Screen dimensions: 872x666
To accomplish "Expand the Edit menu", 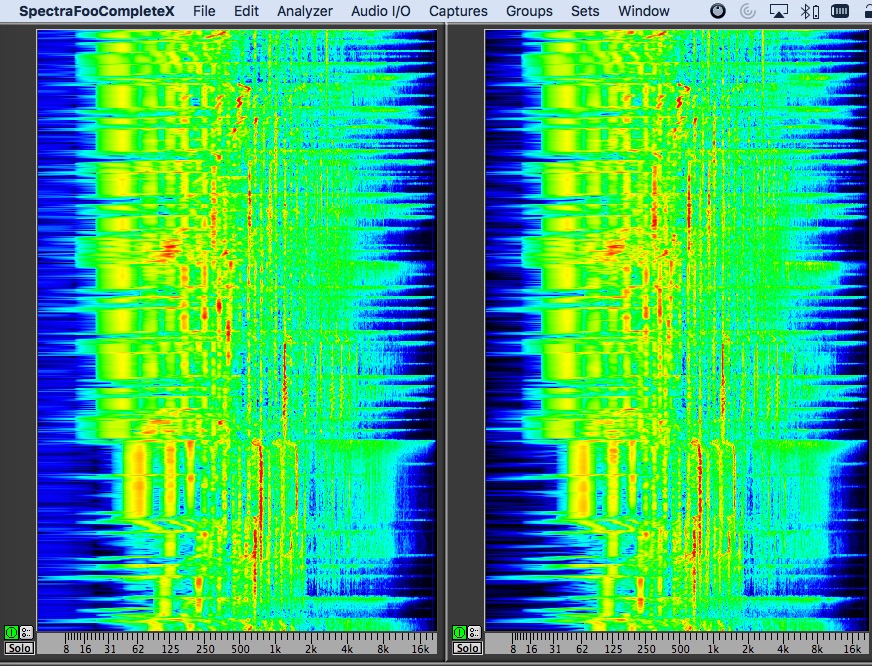I will (x=246, y=11).
